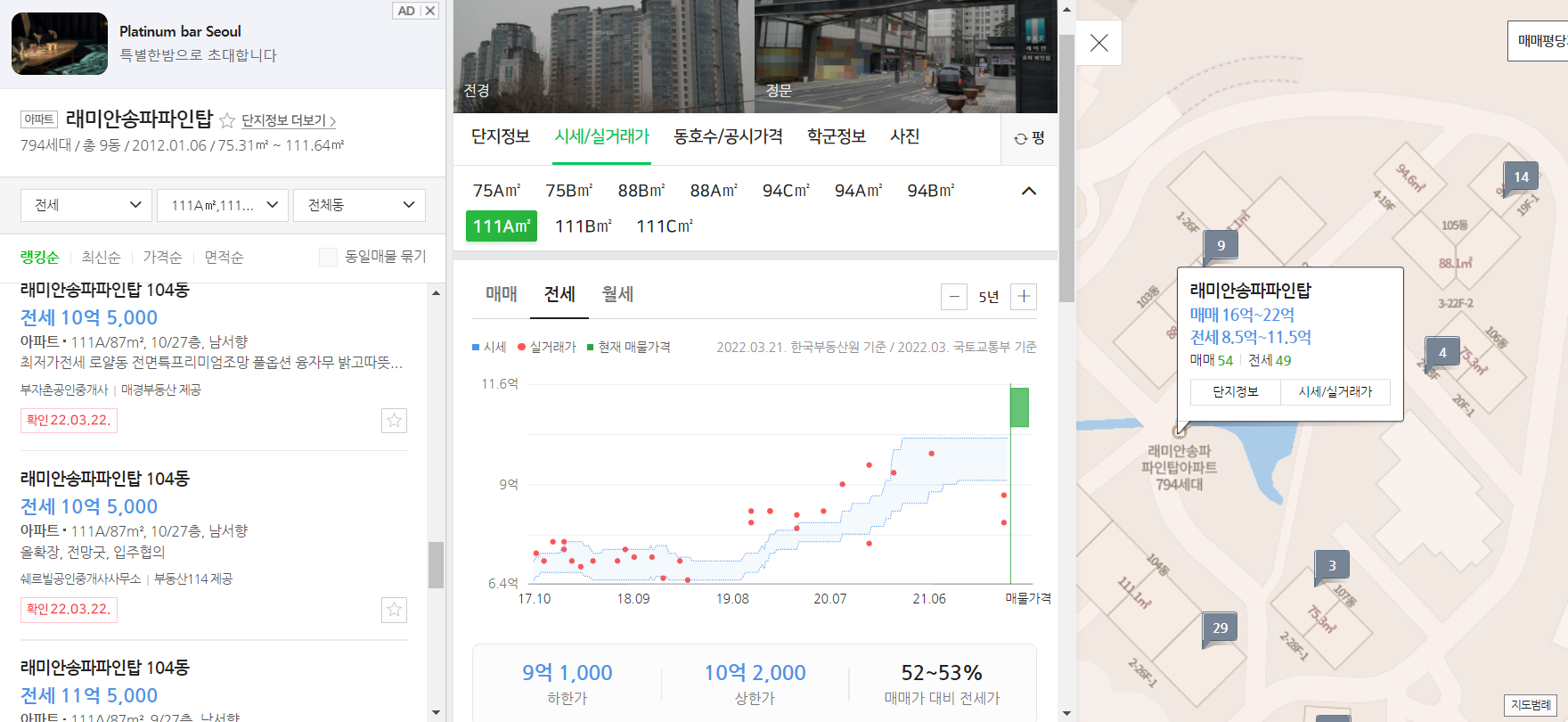Favorite 래미안송파파인탑 with star icon
This screenshot has height=722, width=1568.
(x=227, y=120)
